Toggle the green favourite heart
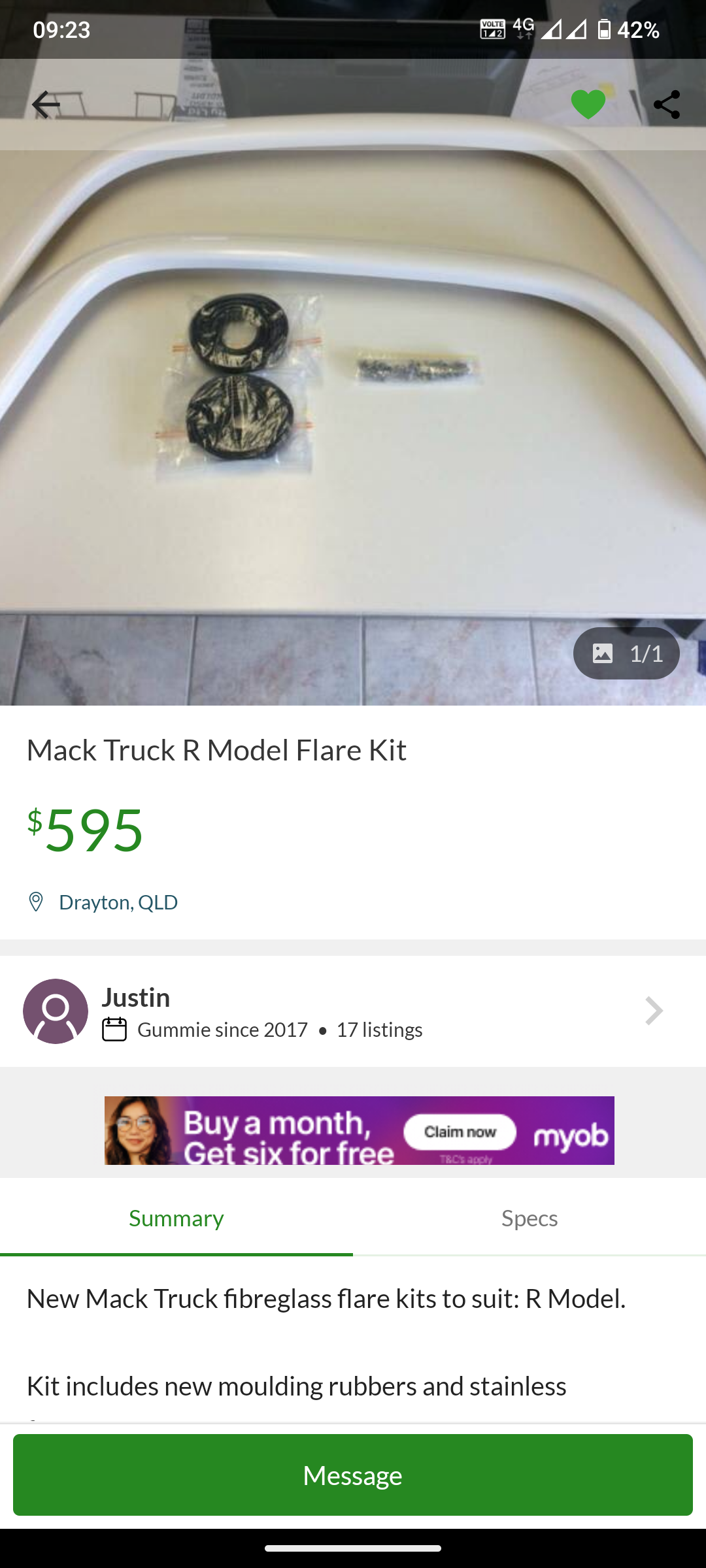This screenshot has height=1568, width=706. tap(588, 105)
